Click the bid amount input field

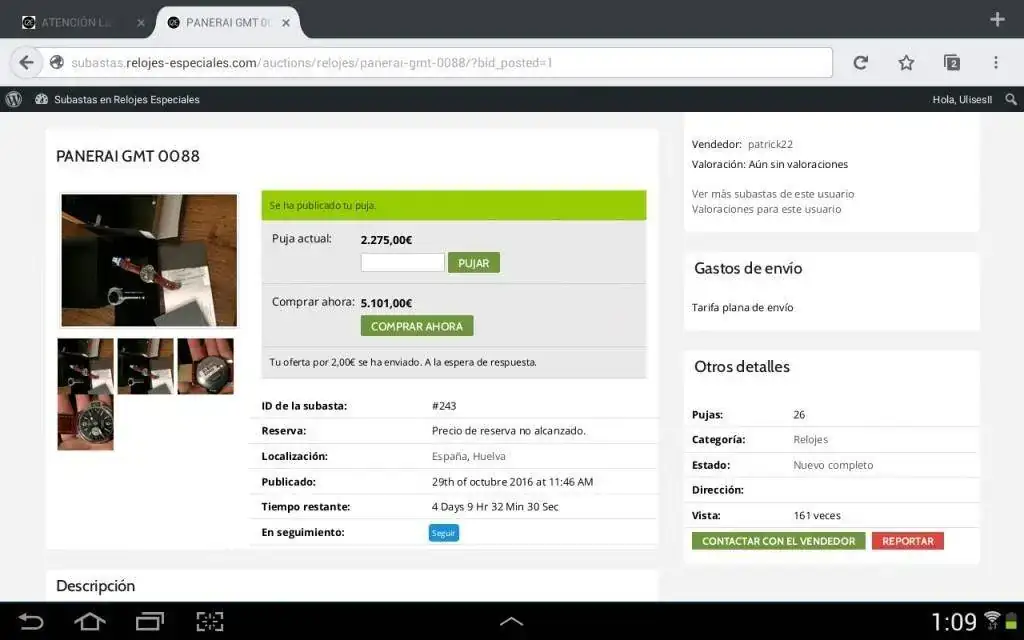coord(402,262)
